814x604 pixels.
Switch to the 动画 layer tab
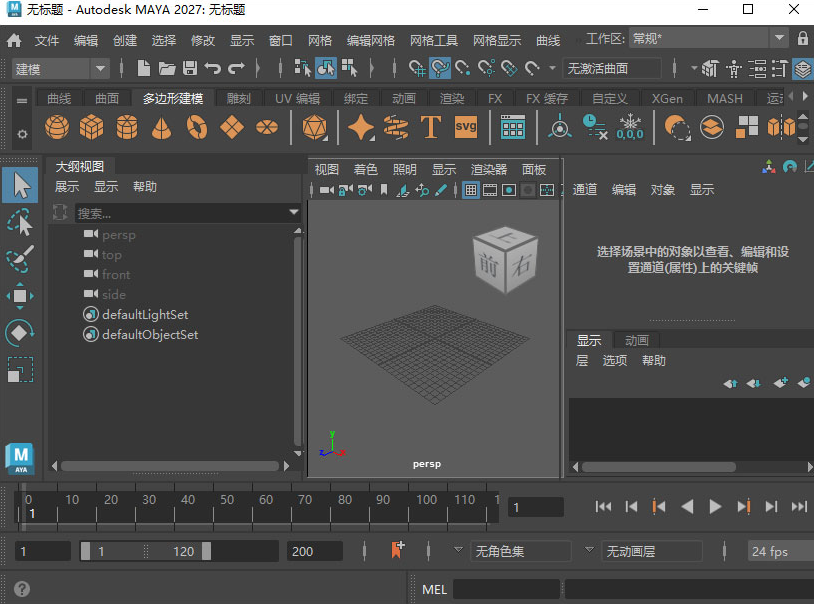tap(636, 340)
